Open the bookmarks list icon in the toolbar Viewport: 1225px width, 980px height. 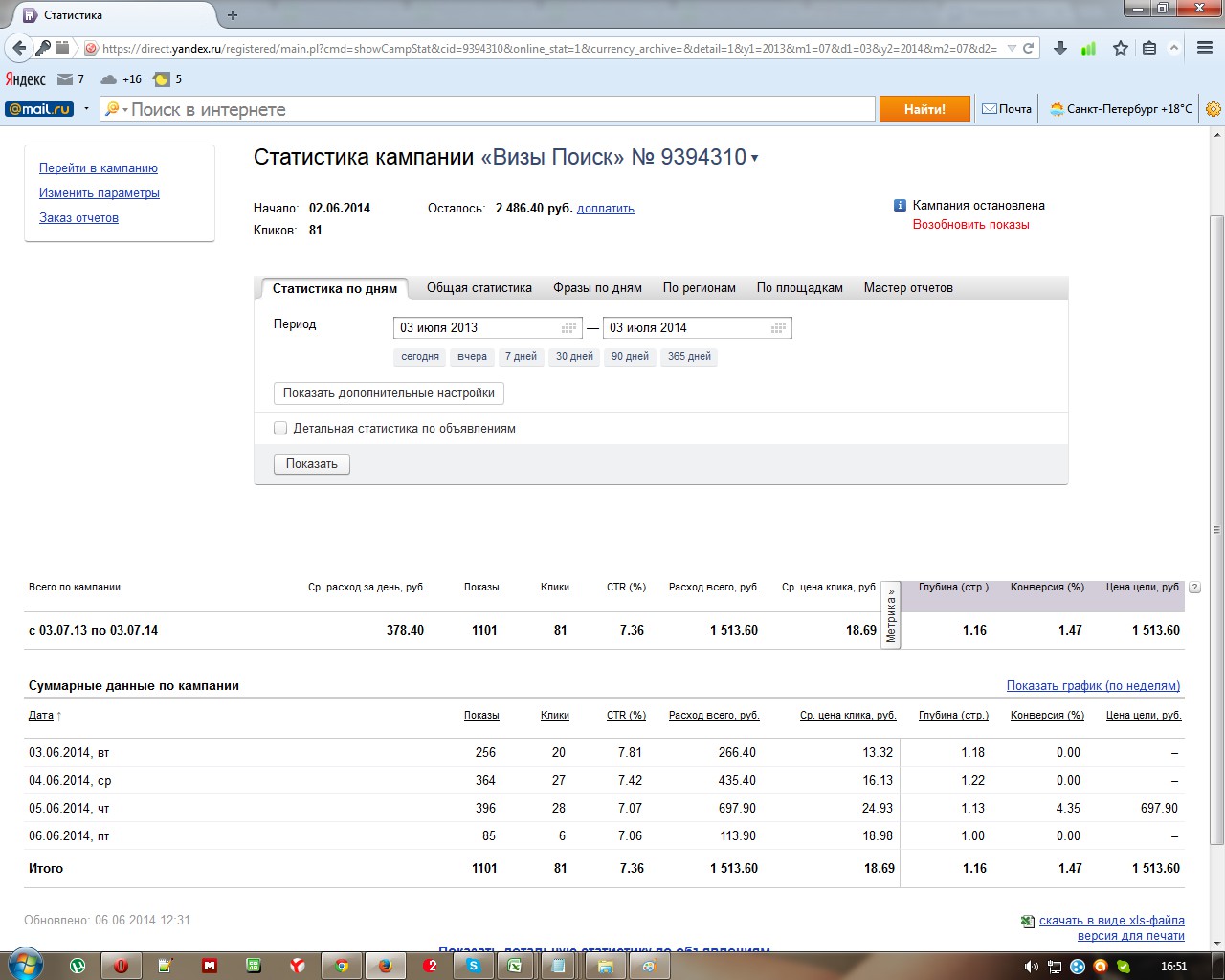tap(1149, 48)
